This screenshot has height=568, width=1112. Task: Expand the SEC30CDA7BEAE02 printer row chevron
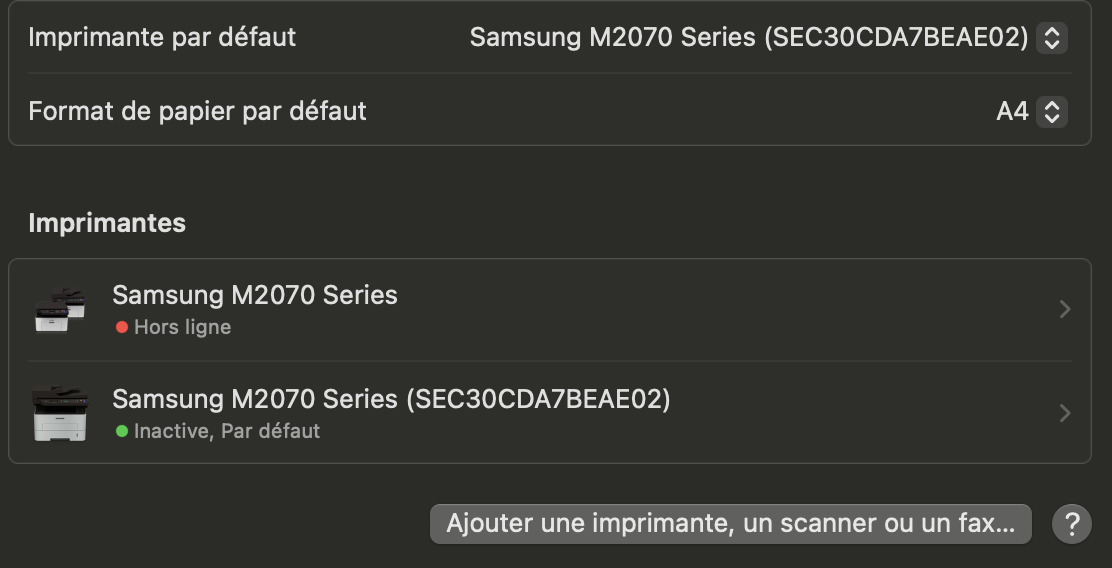(1064, 413)
